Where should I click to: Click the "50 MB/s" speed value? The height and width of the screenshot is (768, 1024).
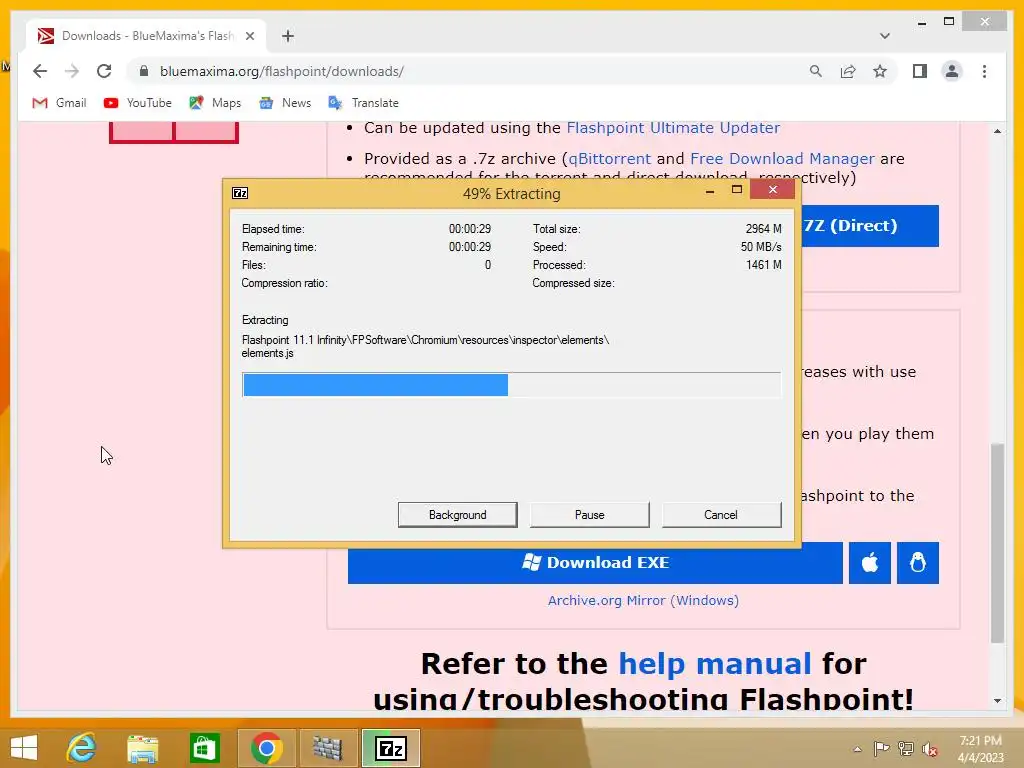(x=761, y=247)
